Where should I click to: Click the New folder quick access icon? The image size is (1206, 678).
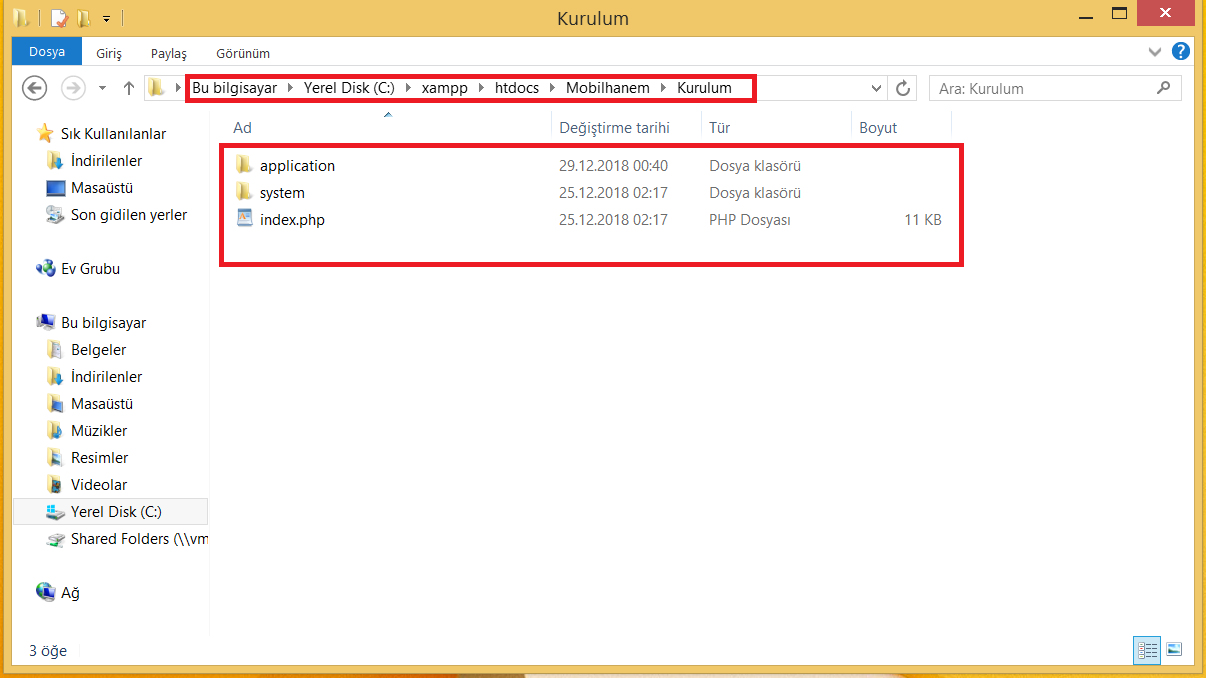coord(84,18)
